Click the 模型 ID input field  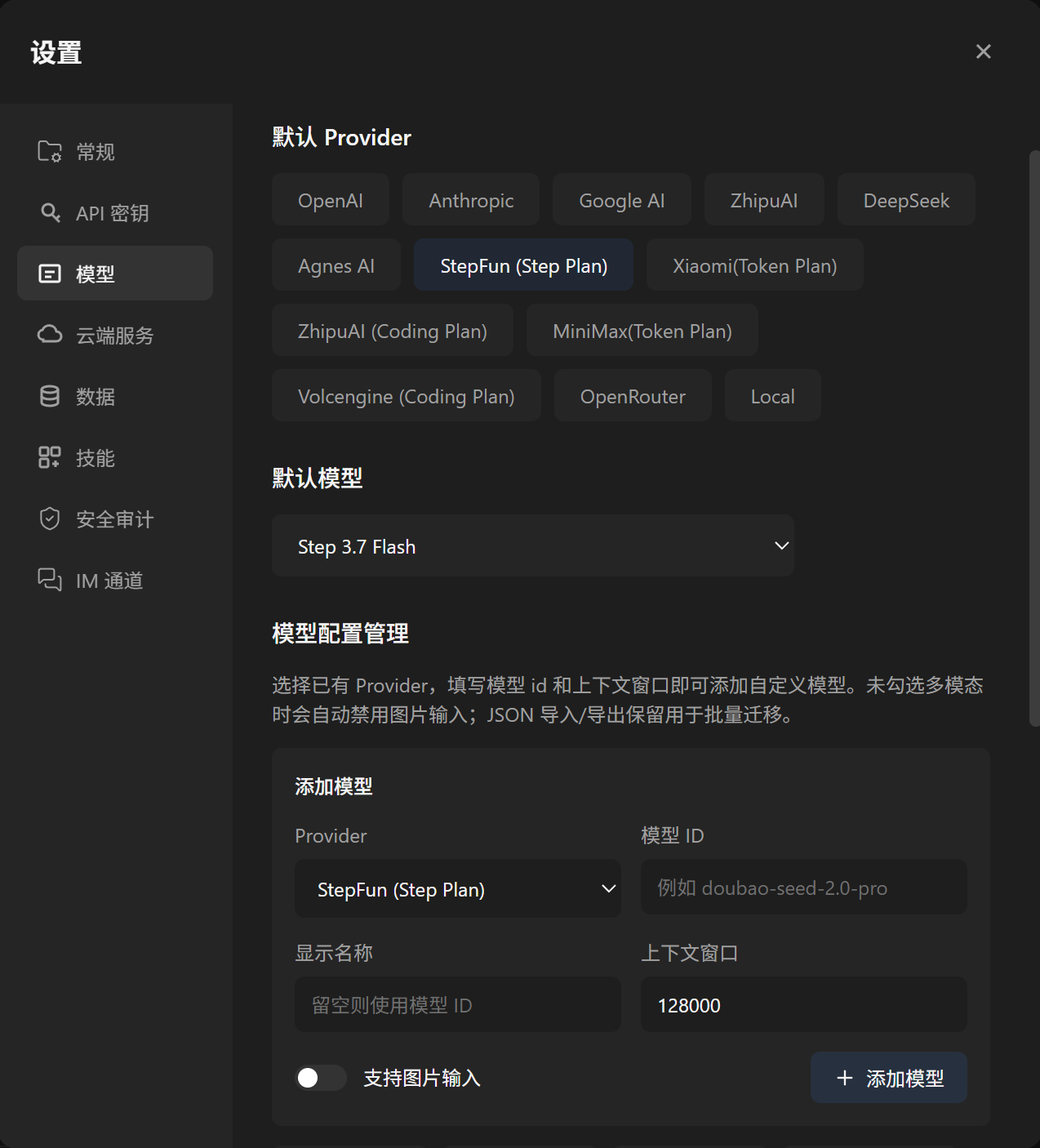(804, 887)
